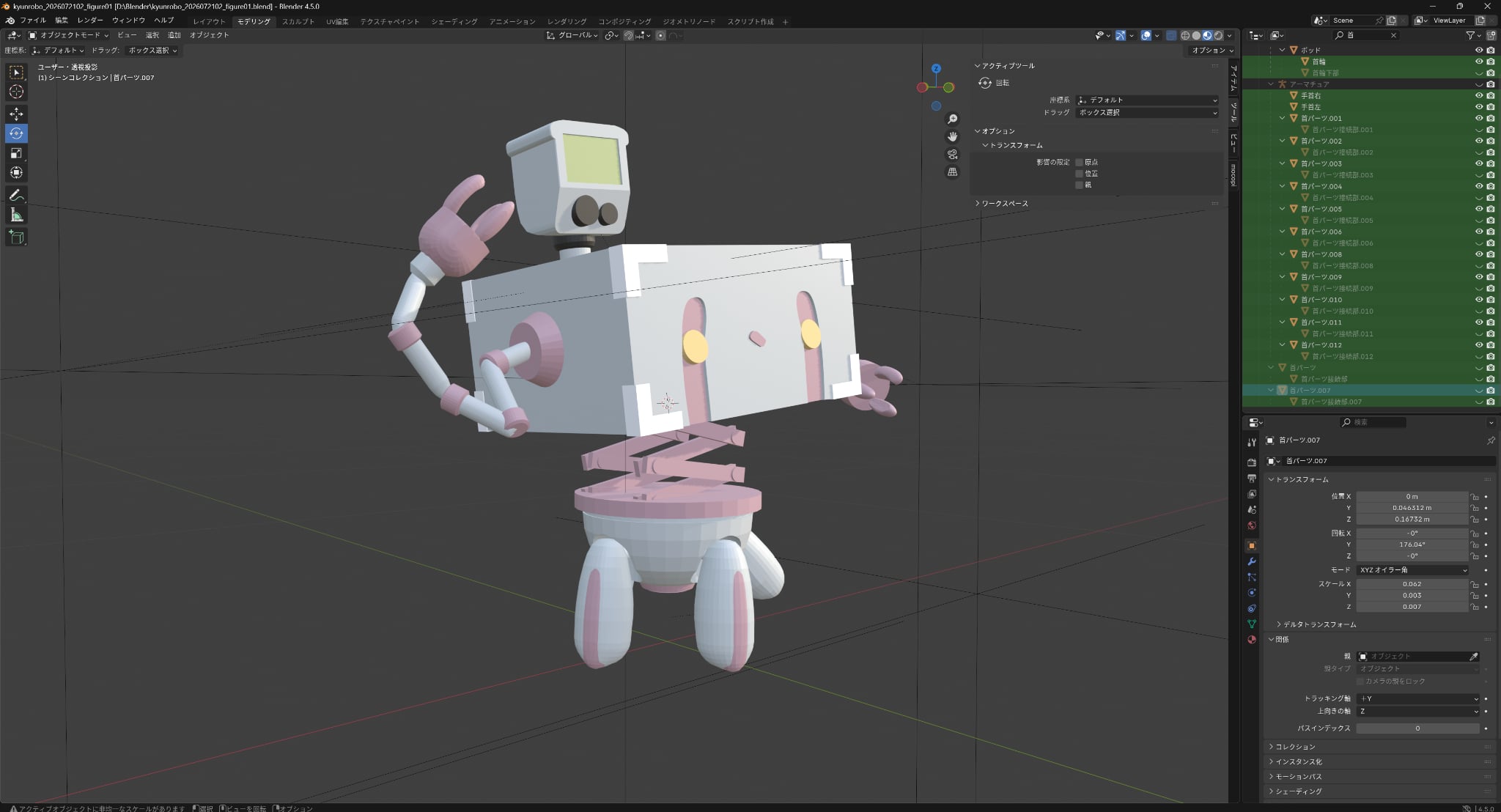Collapse the 首パーツ.006 tree item
Screen dimensions: 1501x812
(1283, 232)
